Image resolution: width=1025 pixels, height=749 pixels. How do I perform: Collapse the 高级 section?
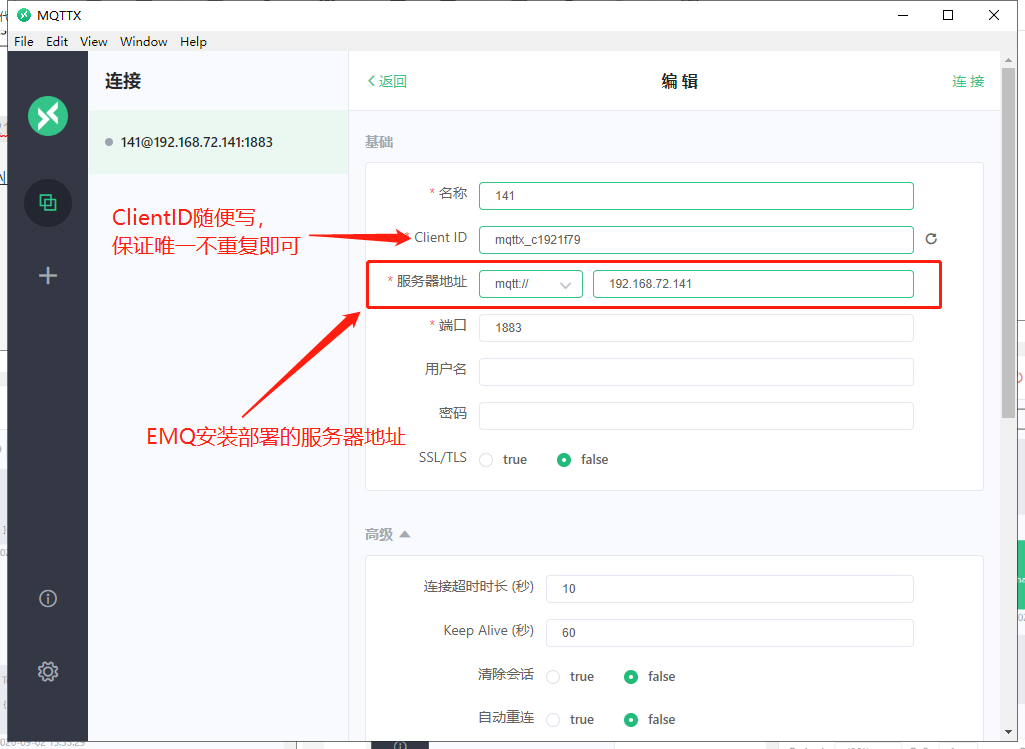point(405,535)
